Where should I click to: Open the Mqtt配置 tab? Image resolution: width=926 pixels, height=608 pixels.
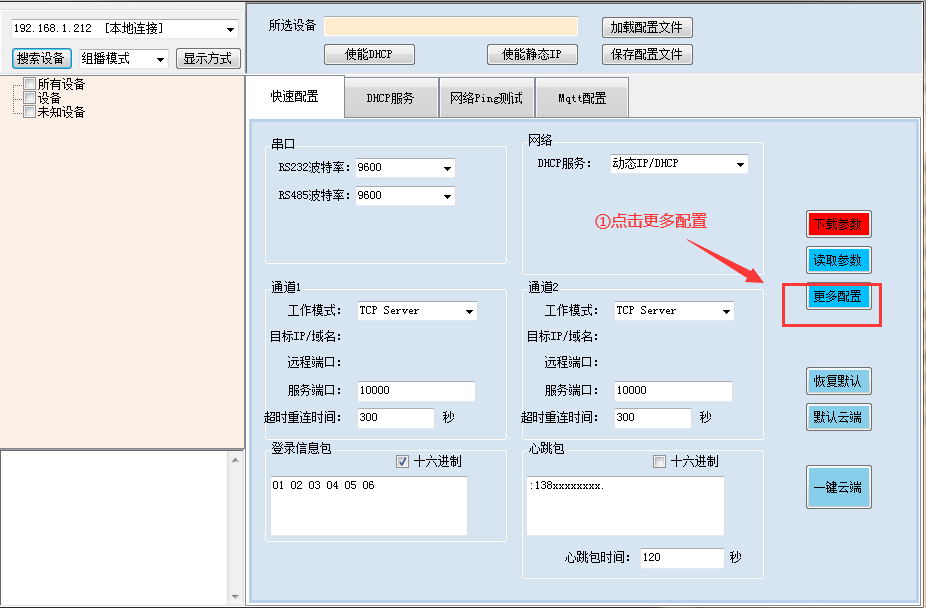point(581,97)
